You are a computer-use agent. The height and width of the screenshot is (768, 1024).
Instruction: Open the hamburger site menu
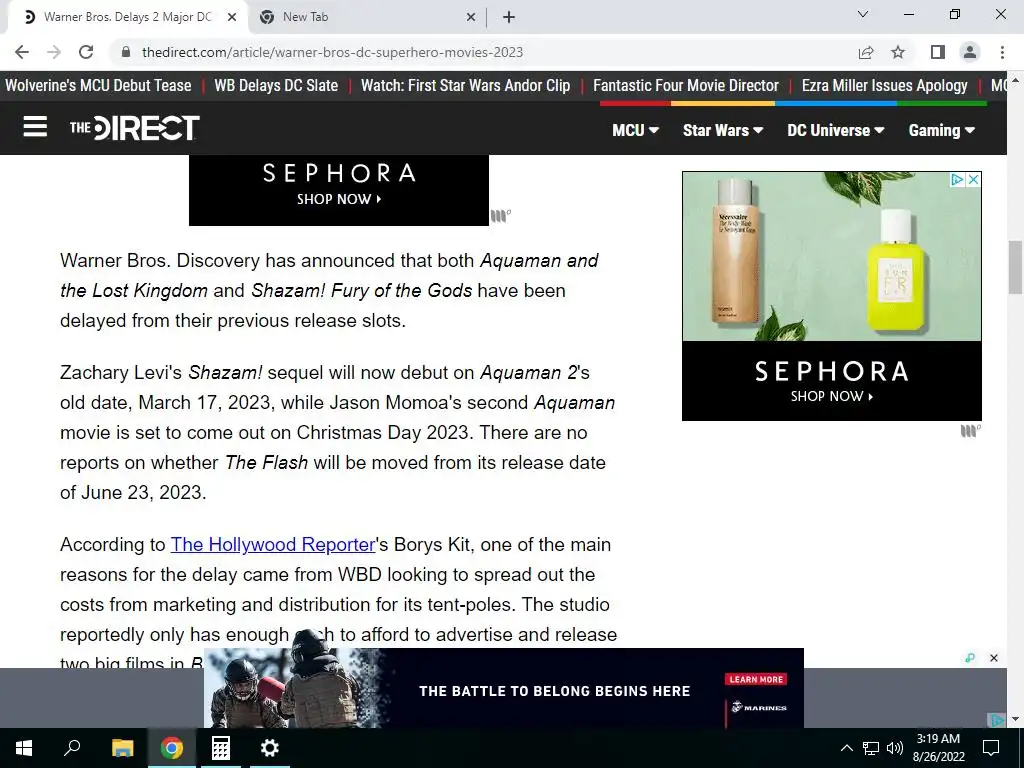[35, 127]
